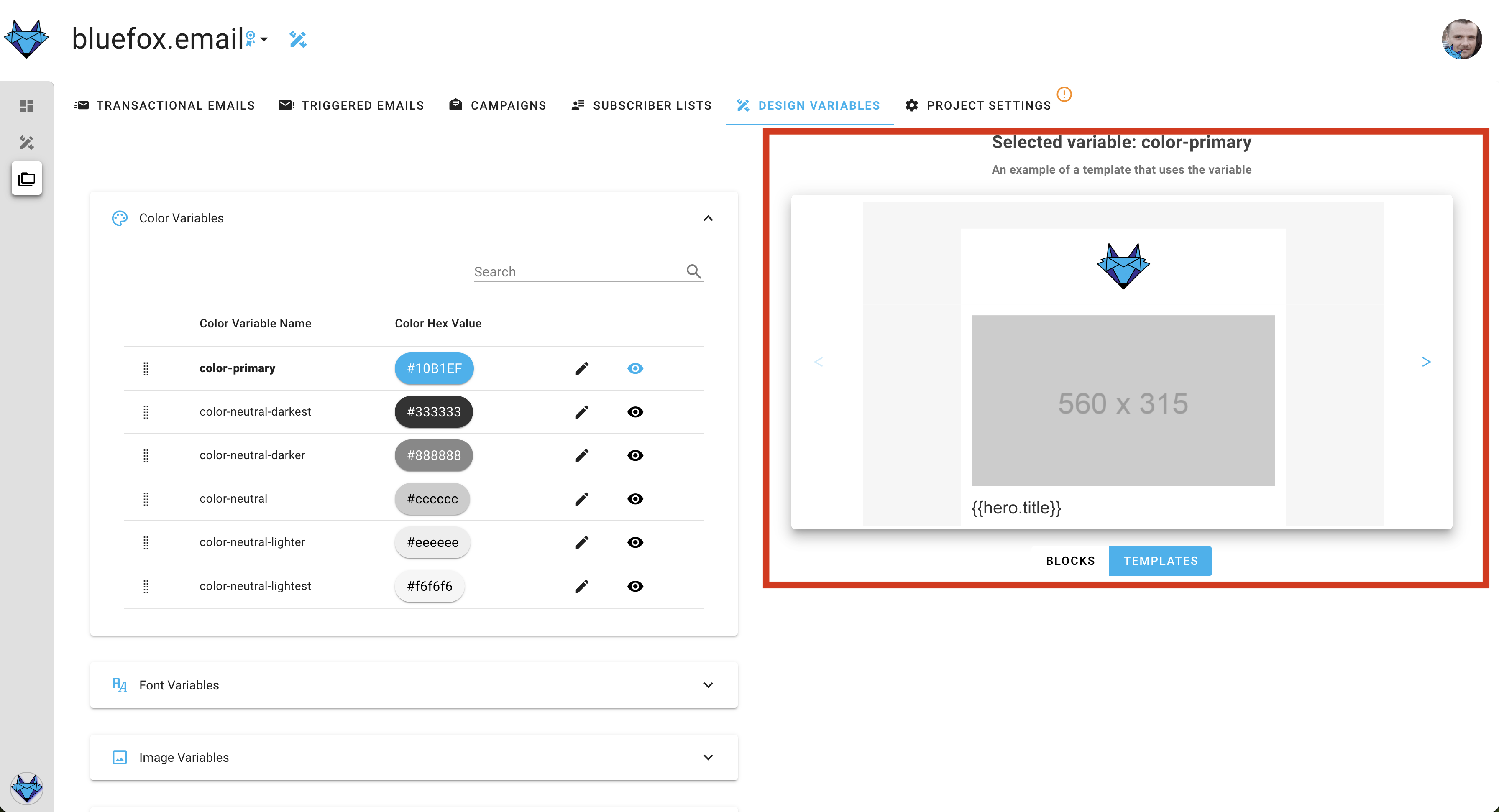Edit color-neutral with pencil icon

[x=582, y=499]
